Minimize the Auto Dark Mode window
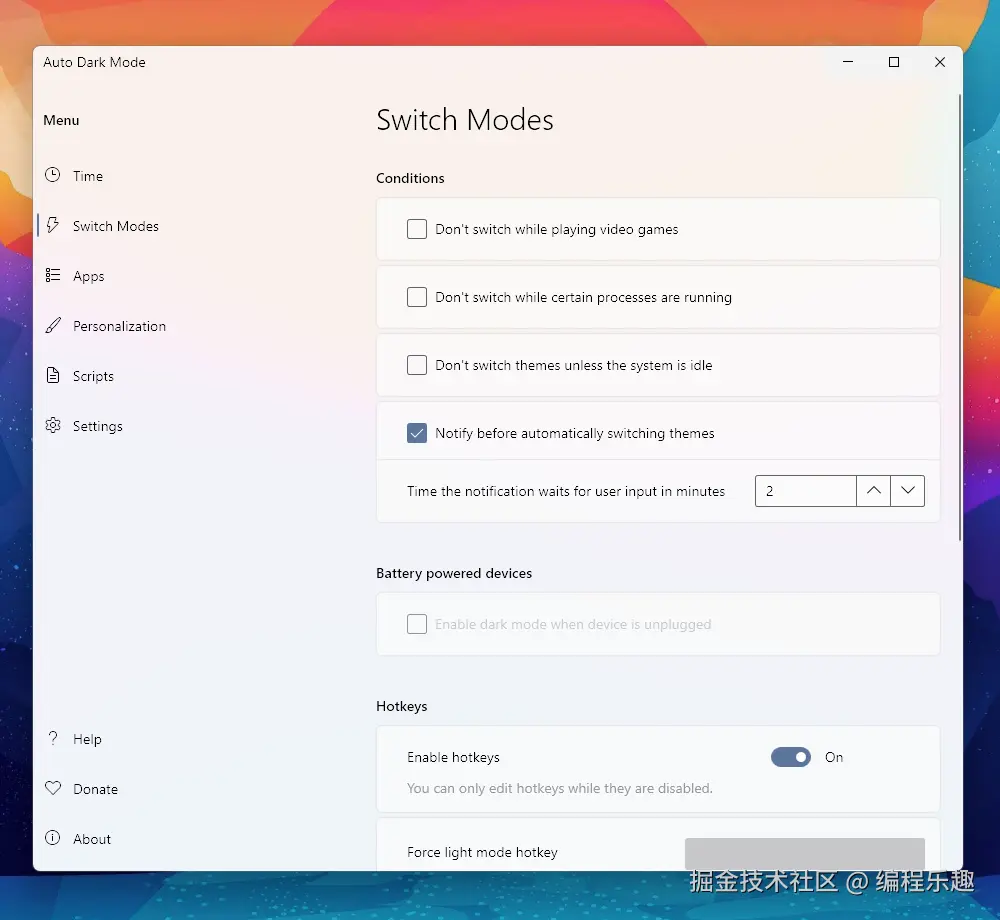Image resolution: width=1000 pixels, height=920 pixels. pos(848,62)
